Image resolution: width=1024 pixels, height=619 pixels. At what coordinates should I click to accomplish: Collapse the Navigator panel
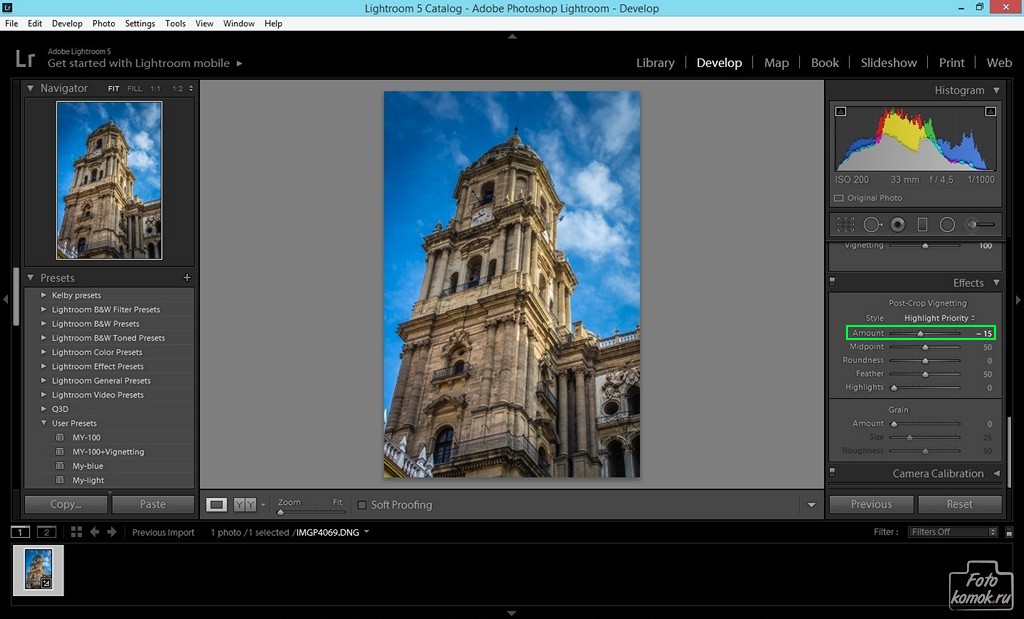(x=31, y=89)
